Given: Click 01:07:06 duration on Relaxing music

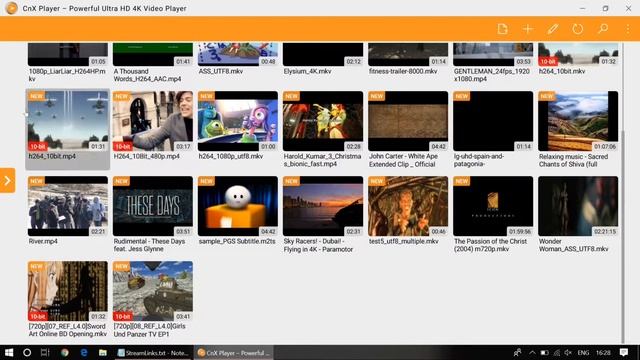Looking at the screenshot, I should click(x=605, y=146).
